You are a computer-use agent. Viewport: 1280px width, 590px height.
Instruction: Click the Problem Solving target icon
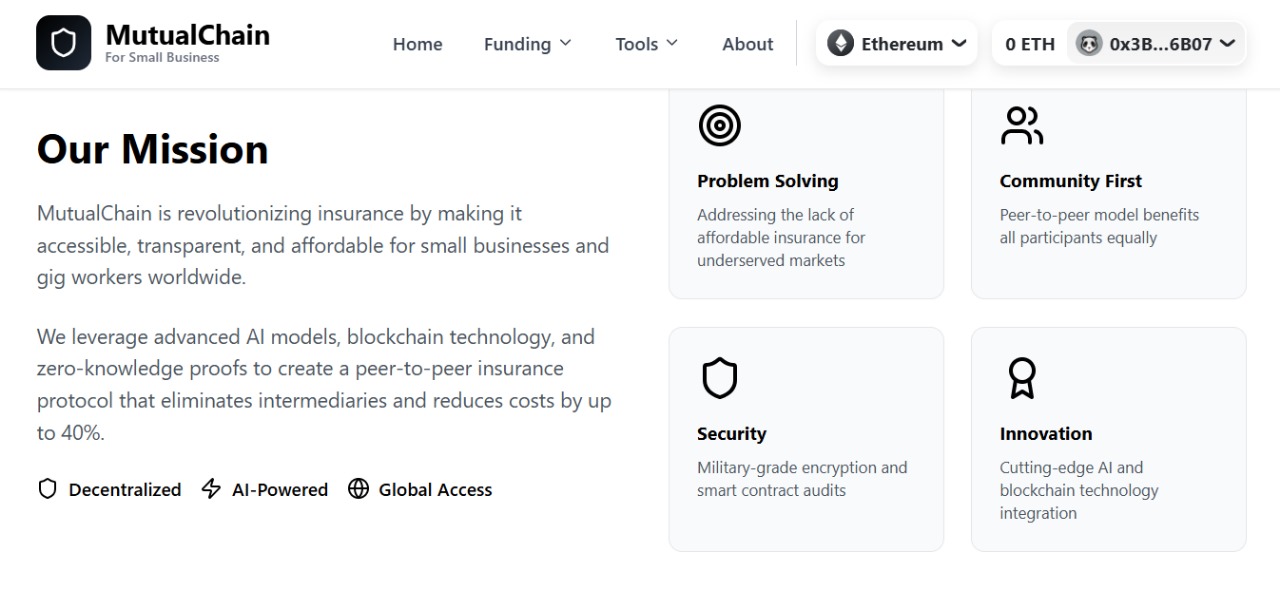(x=719, y=126)
